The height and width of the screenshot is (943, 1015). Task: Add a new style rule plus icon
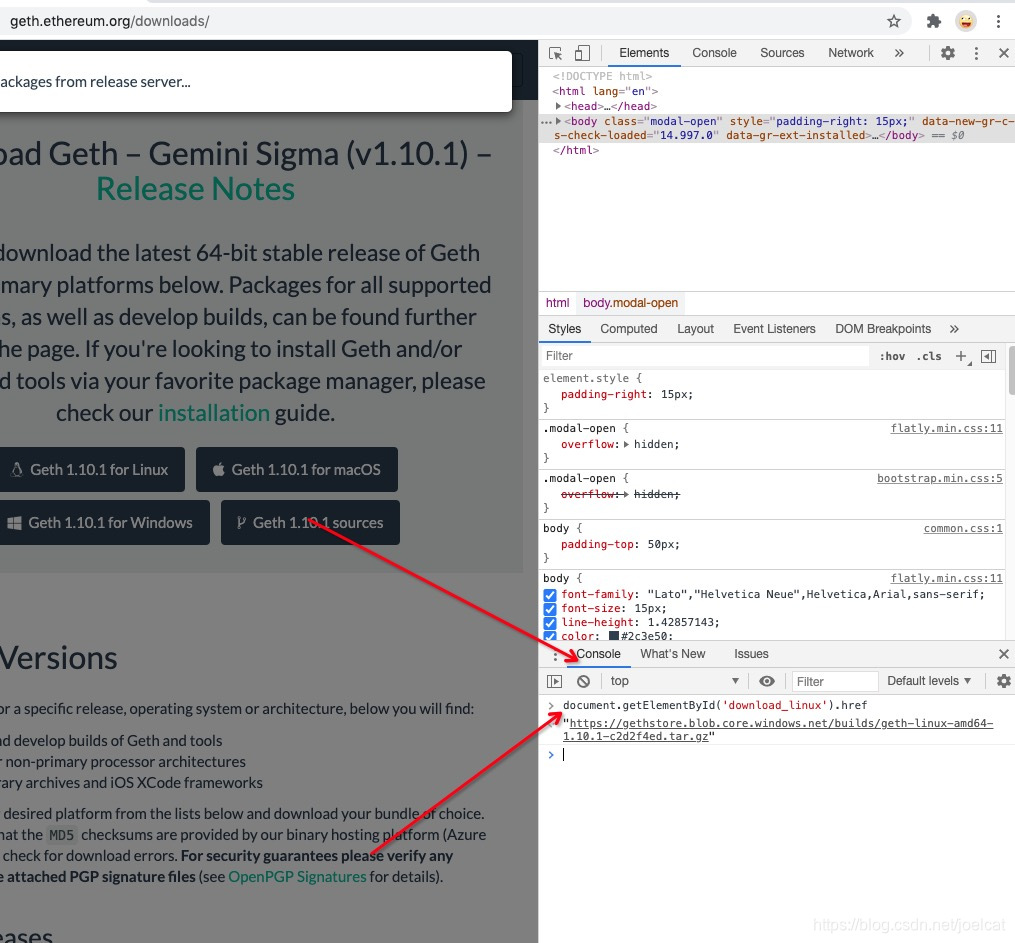click(x=962, y=357)
